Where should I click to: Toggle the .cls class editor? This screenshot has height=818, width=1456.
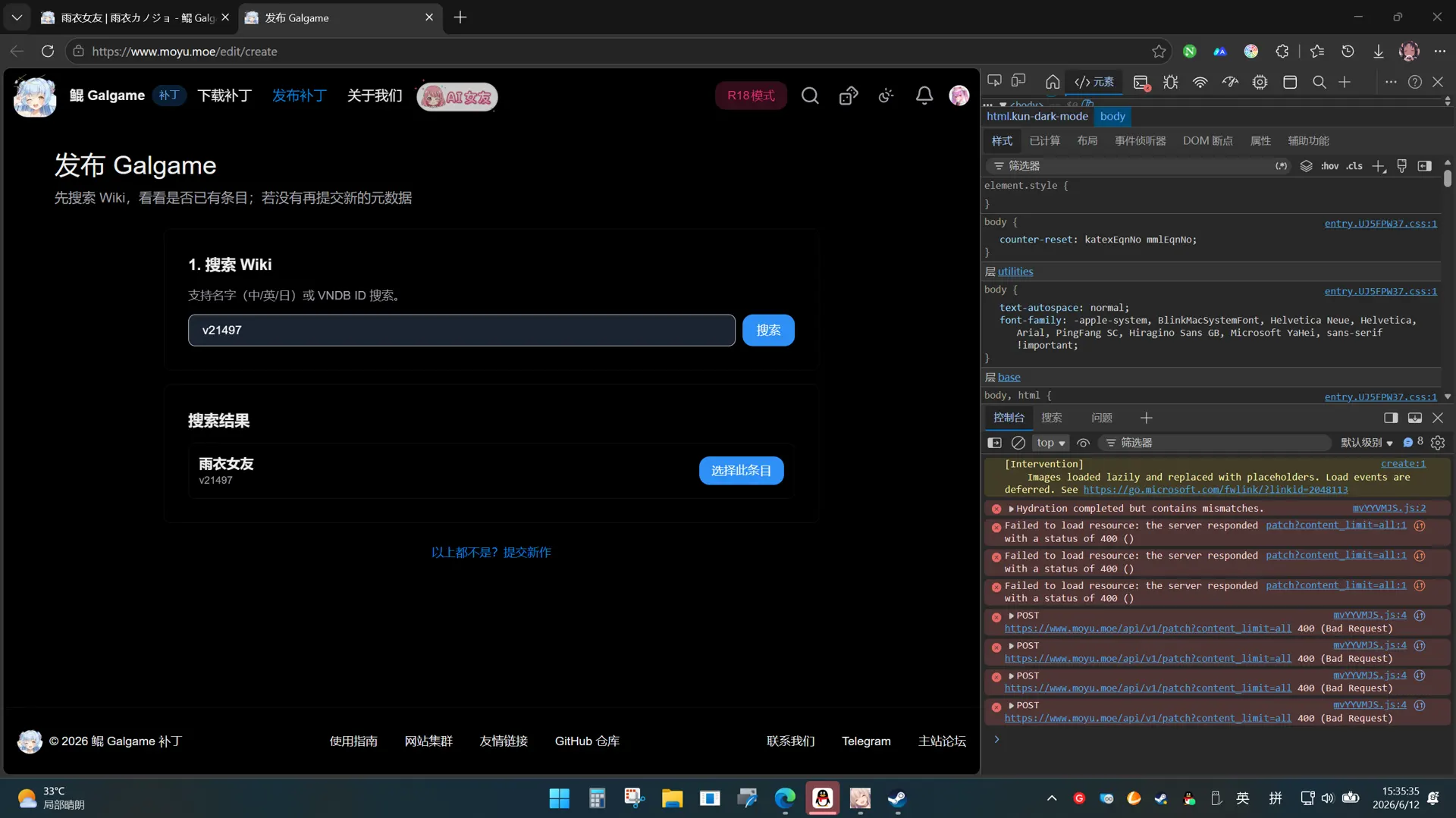(x=1354, y=166)
